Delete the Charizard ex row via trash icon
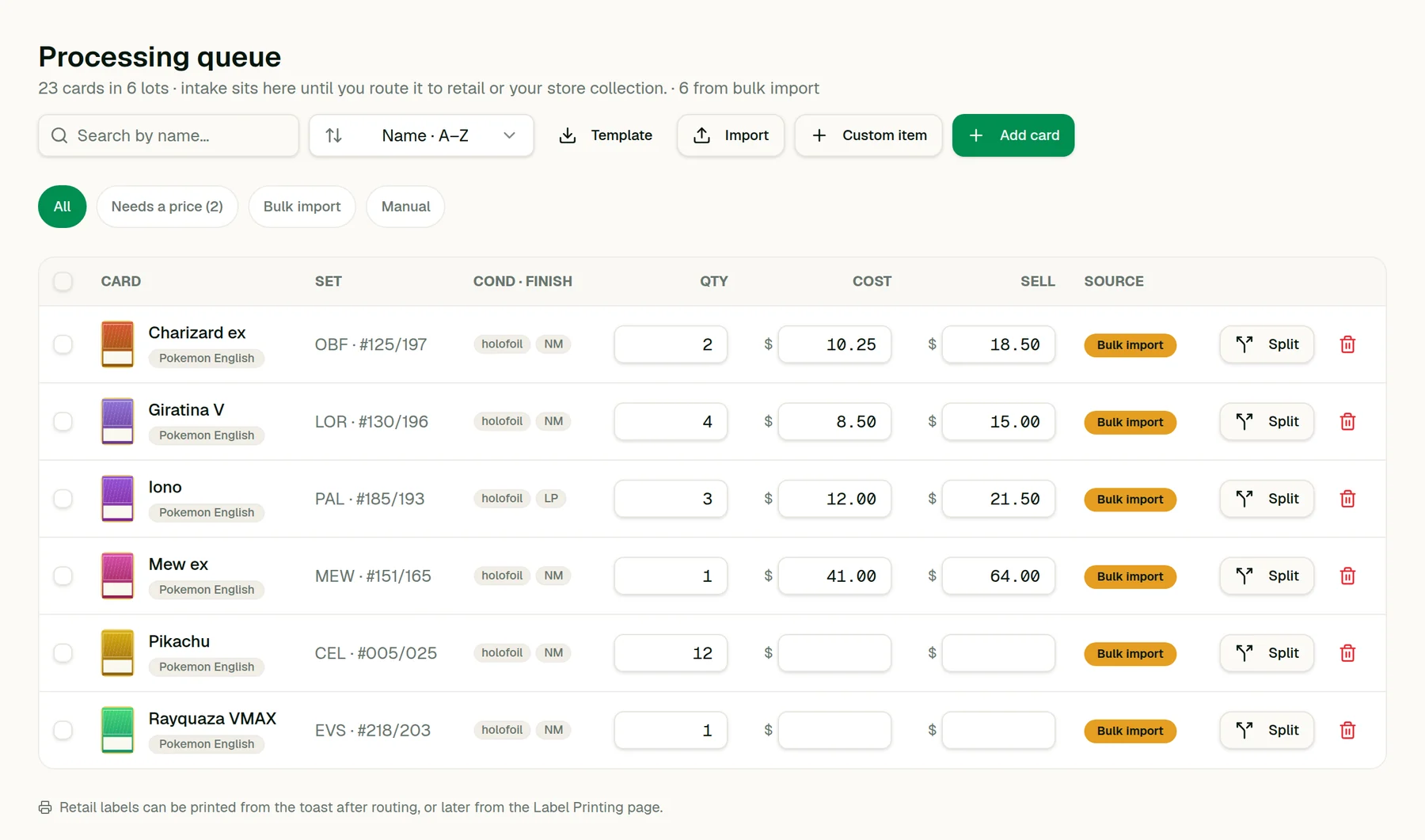Screen dimensions: 1425x840 (x=1347, y=344)
